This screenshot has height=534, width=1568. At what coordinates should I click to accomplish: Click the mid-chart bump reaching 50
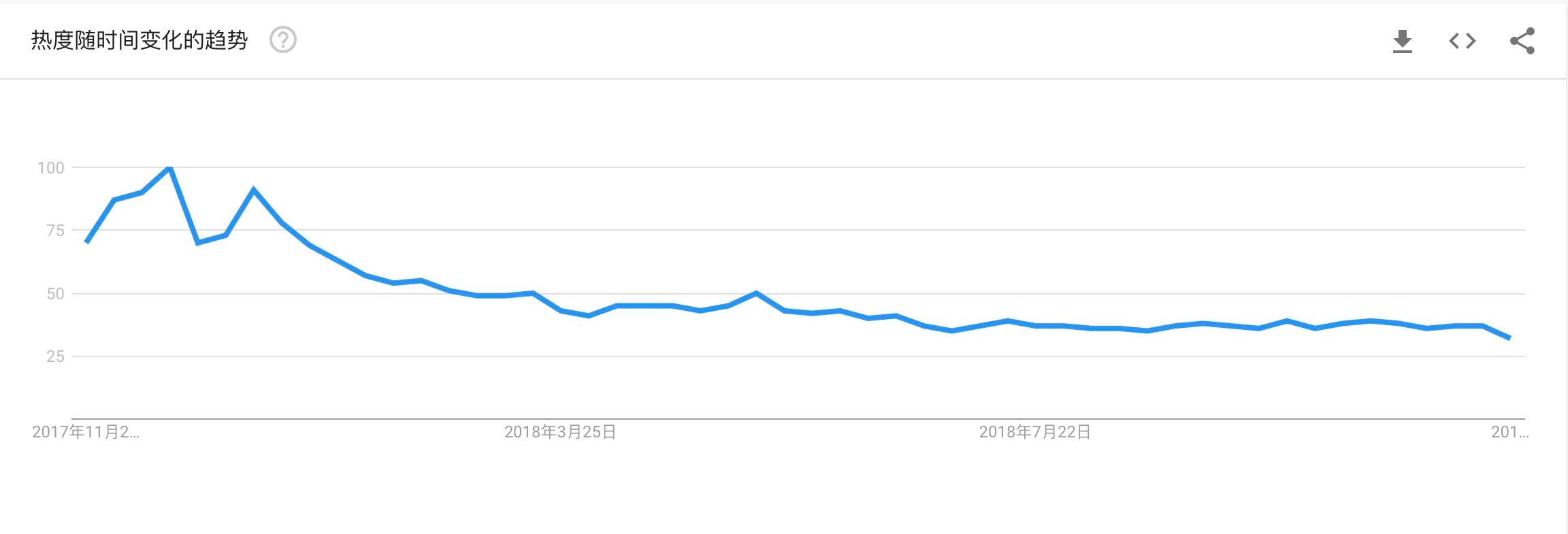pos(756,293)
